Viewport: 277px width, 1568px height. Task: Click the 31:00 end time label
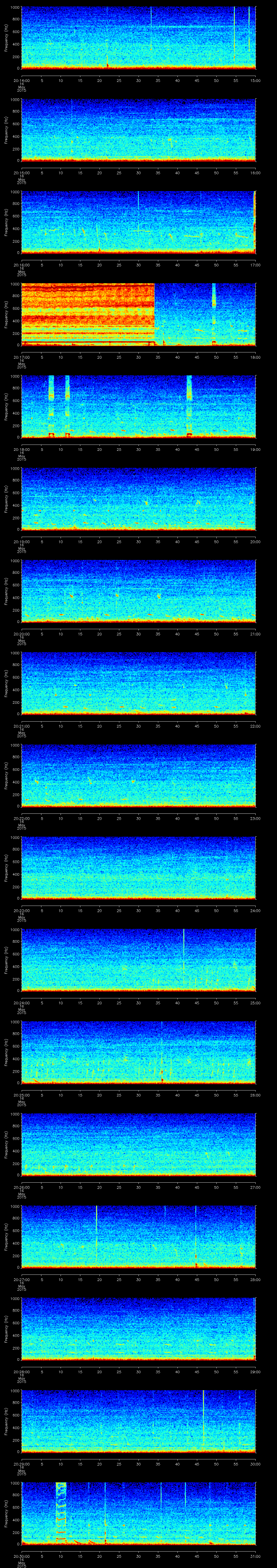pyautogui.click(x=255, y=1556)
